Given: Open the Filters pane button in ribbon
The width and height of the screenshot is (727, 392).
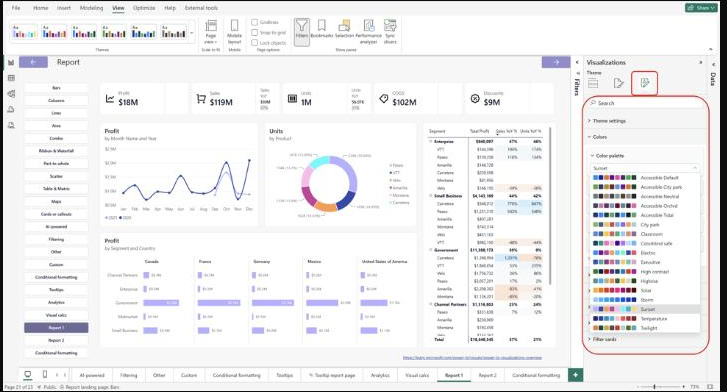Looking at the screenshot, I should click(x=301, y=32).
